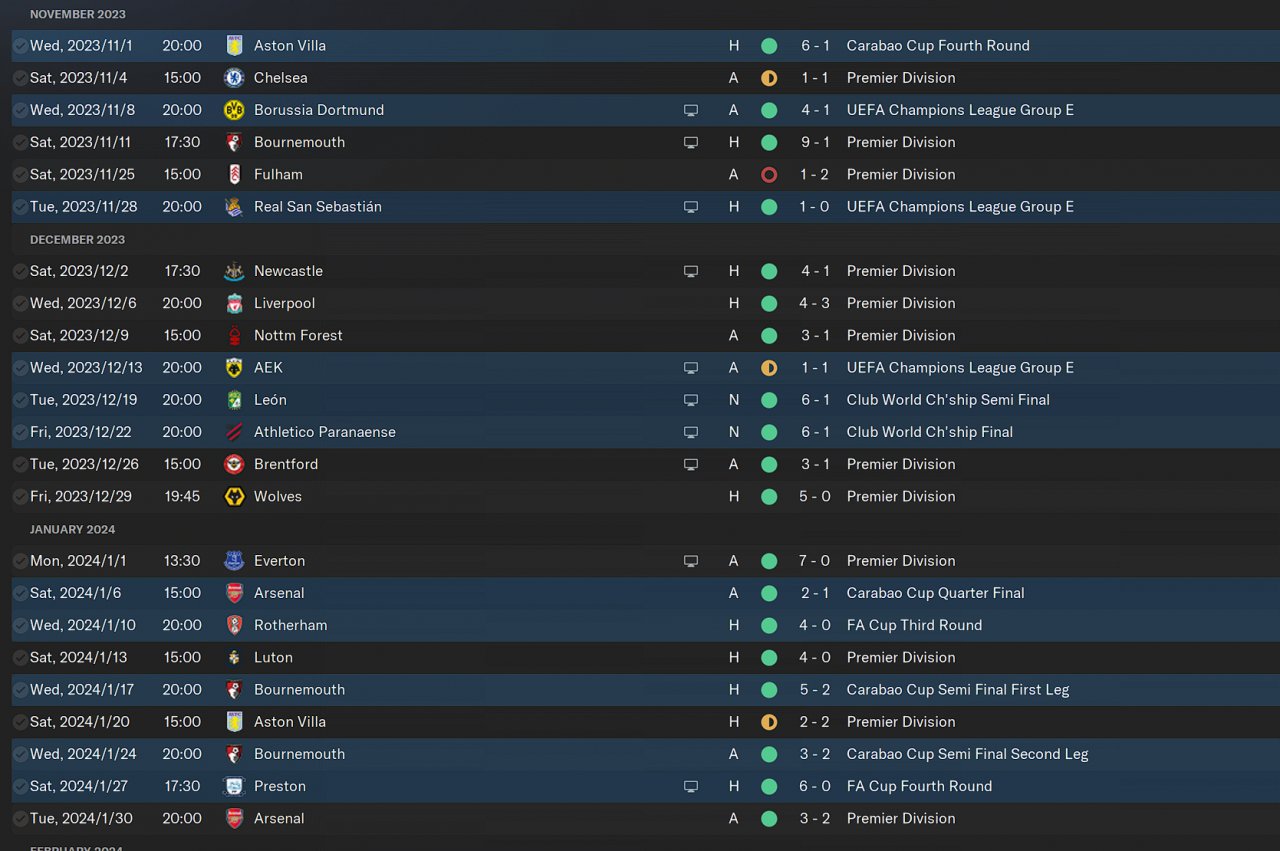
Task: Select the Everton club crest
Action: tap(234, 561)
